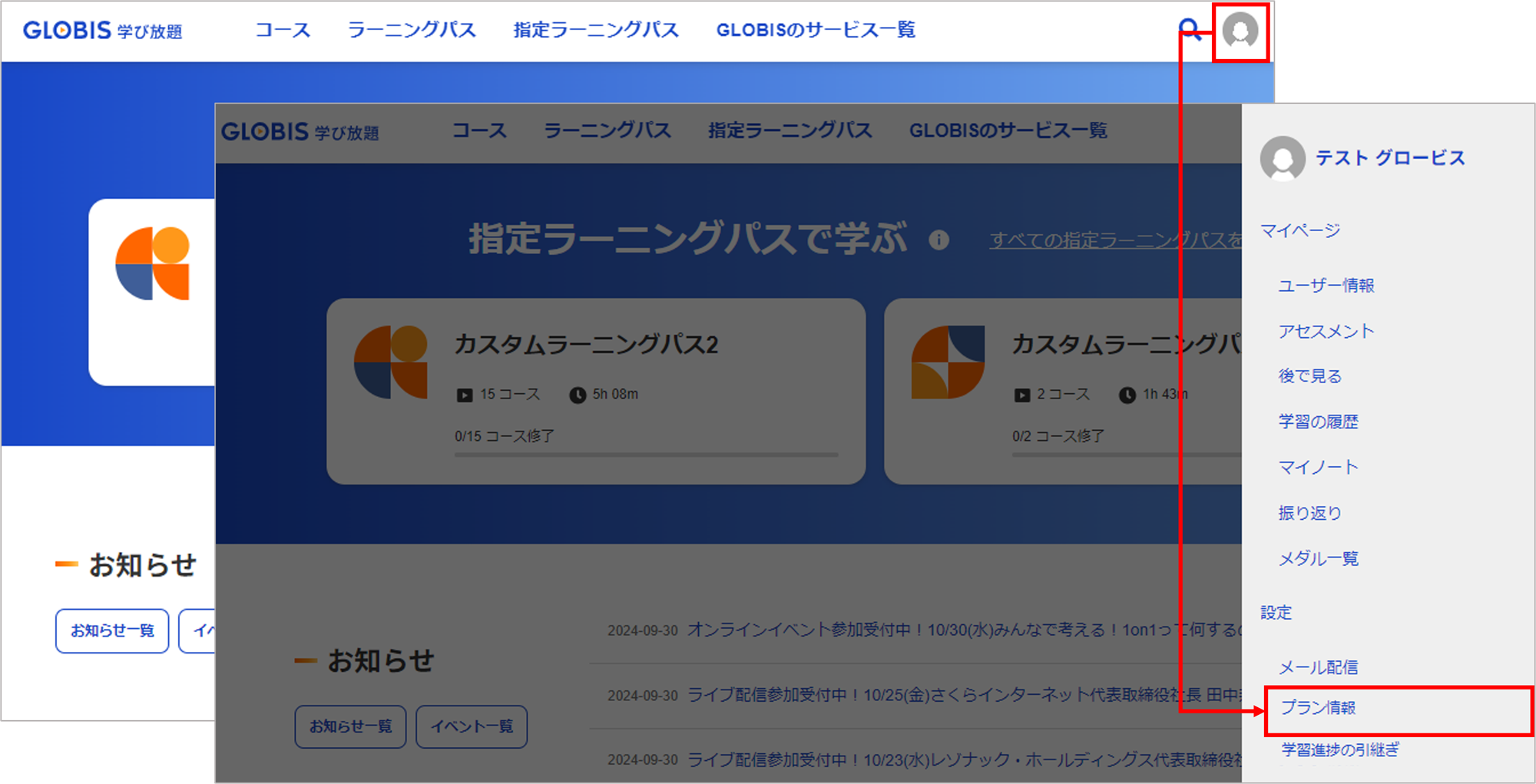The image size is (1536, 784).
Task: Open ラーニングパス in the back window's navigation
Action: 412,30
